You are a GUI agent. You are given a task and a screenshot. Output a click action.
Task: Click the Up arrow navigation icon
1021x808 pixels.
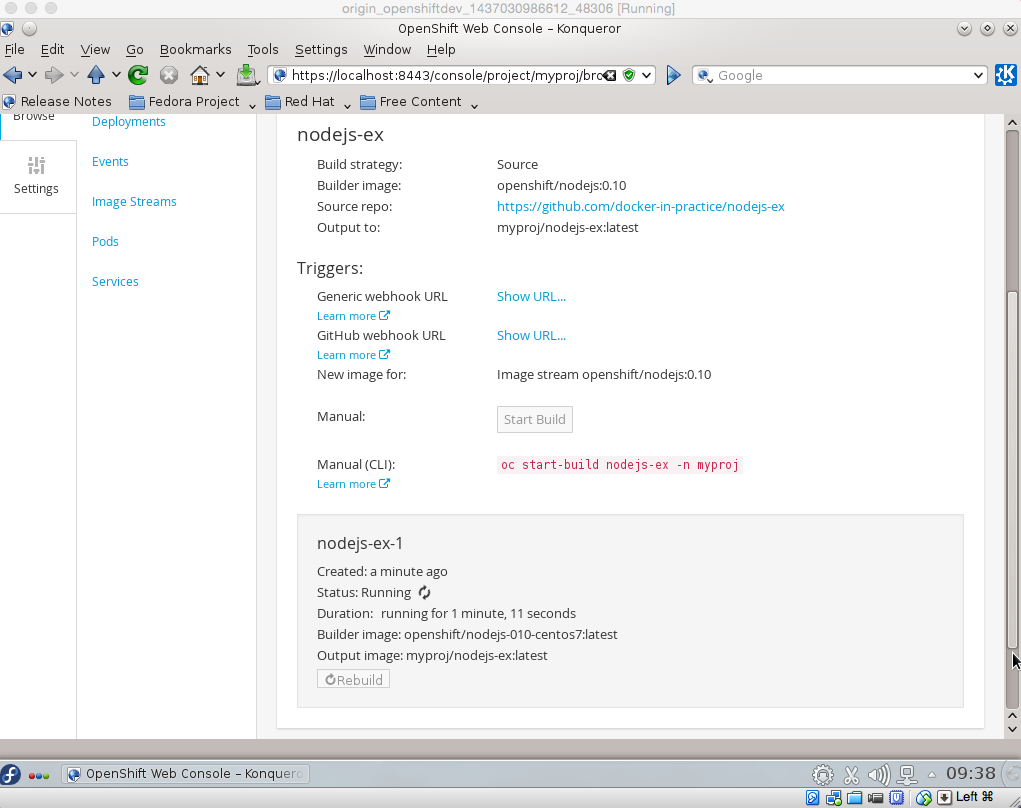[x=96, y=75]
